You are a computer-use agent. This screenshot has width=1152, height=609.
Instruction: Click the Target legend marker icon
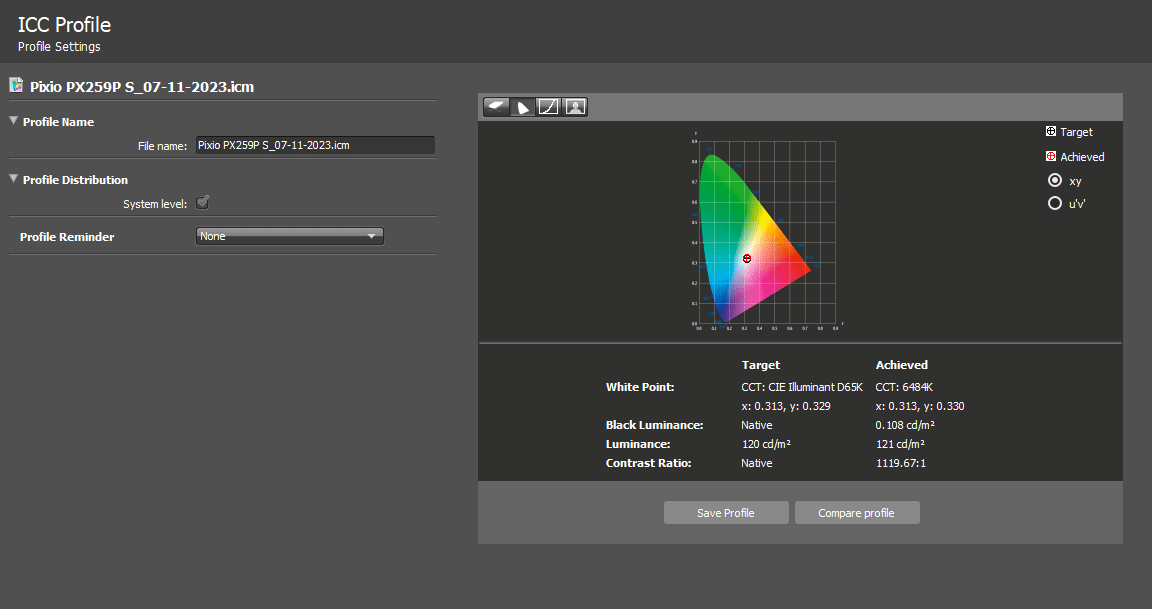point(1051,132)
